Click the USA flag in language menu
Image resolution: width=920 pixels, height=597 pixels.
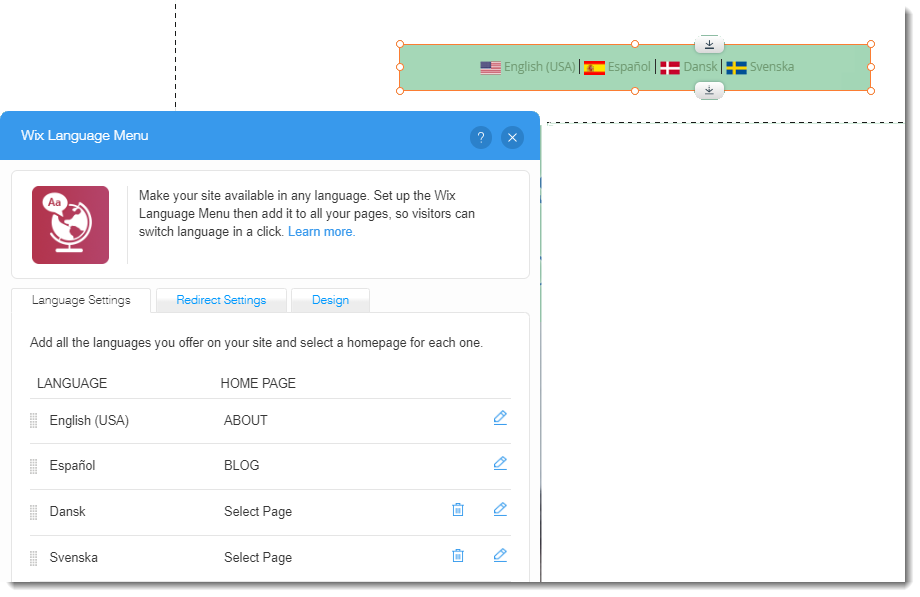(491, 68)
